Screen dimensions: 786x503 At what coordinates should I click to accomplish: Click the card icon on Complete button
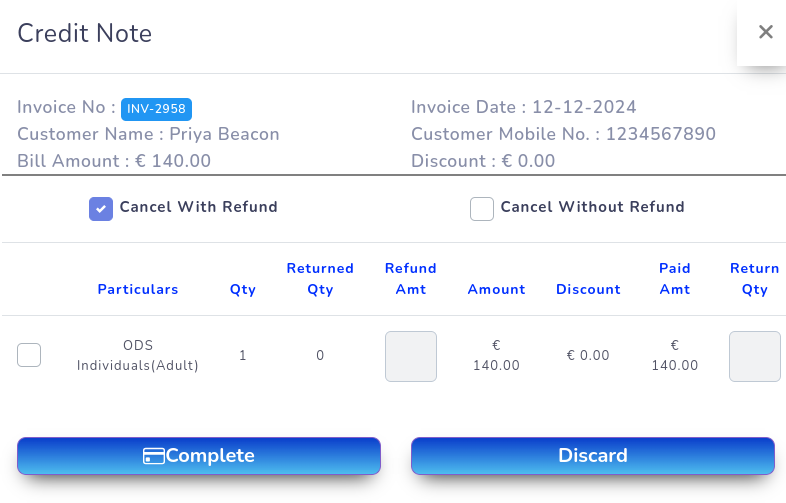[154, 456]
